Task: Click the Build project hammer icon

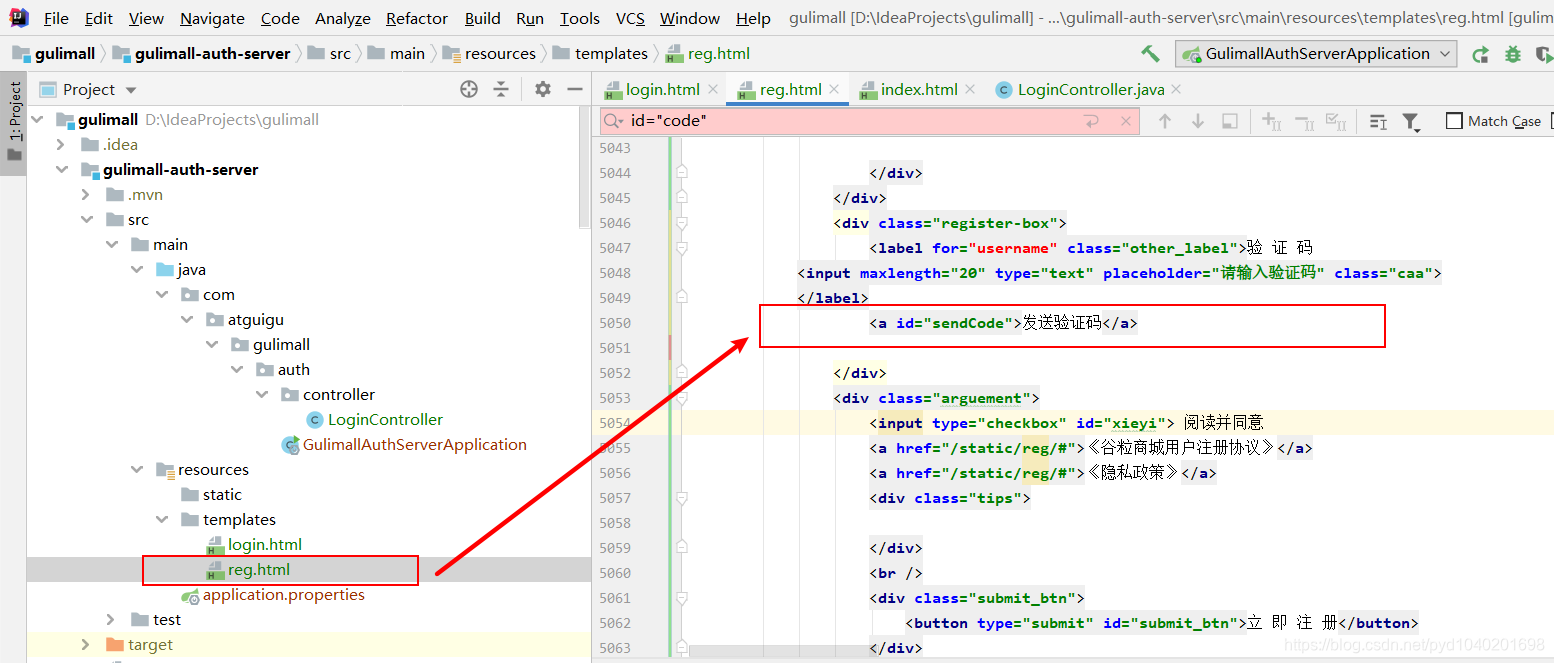Action: [1150, 53]
